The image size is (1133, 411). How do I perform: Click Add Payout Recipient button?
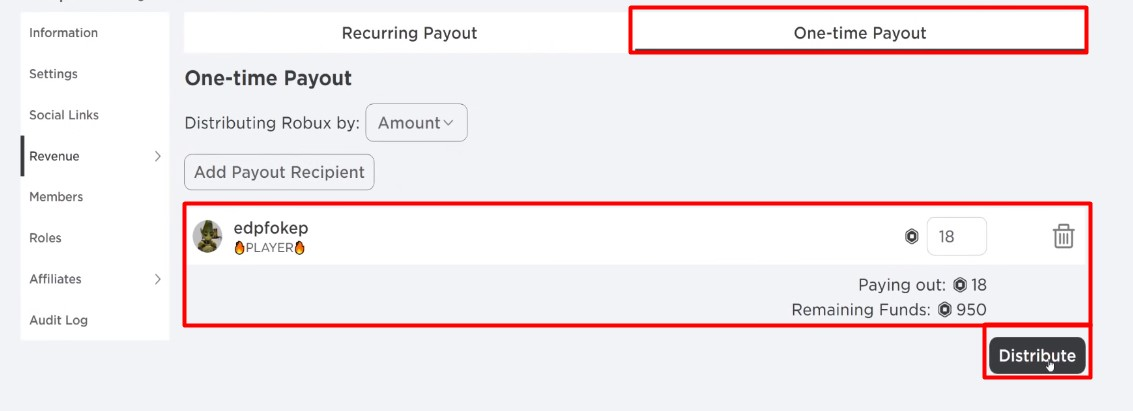(279, 172)
